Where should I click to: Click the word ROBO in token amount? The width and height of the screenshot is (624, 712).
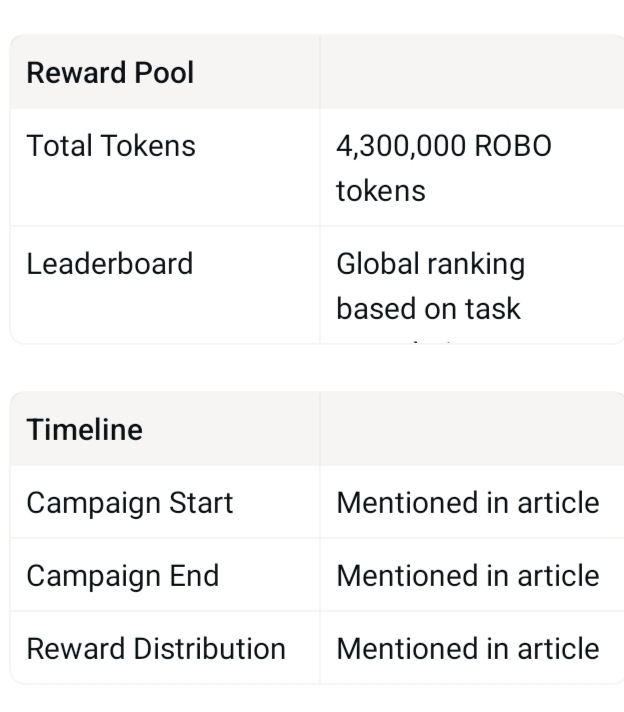(x=512, y=146)
